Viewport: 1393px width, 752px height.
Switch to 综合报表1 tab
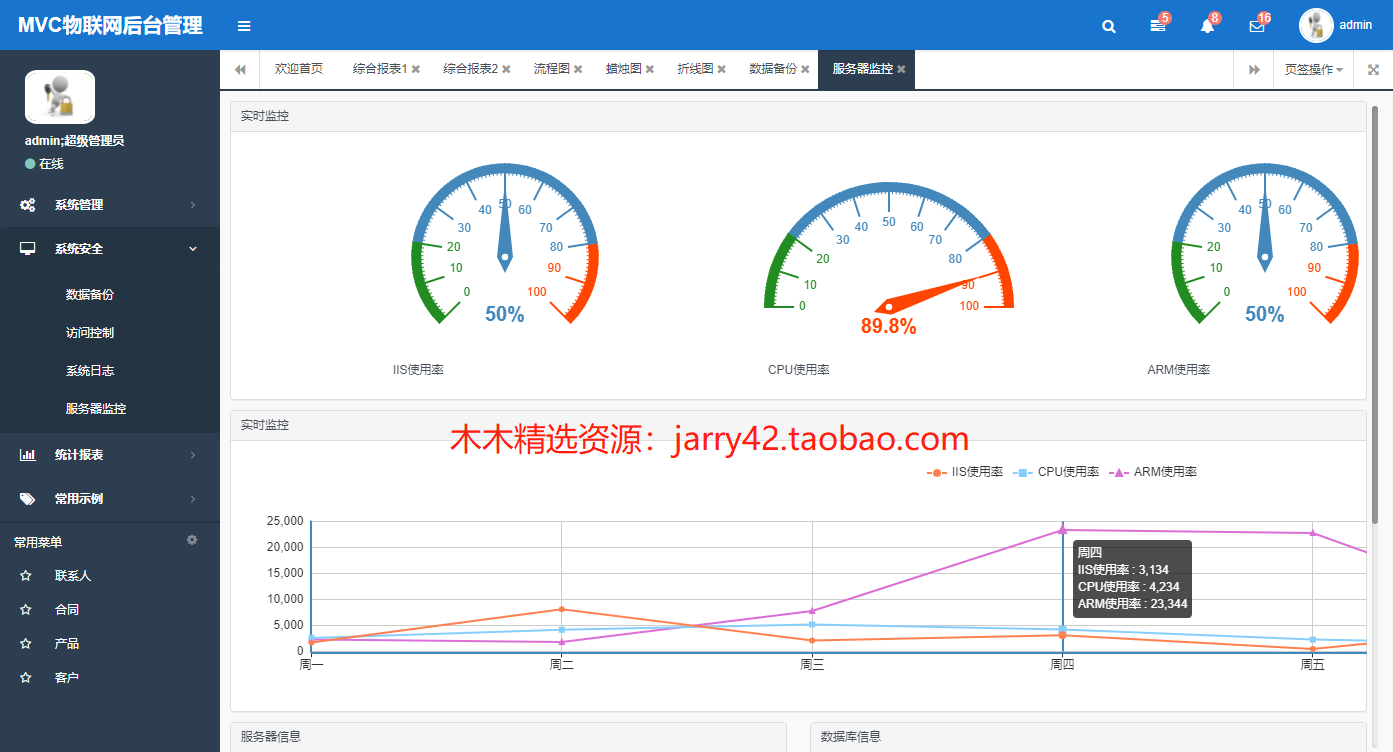coord(380,69)
